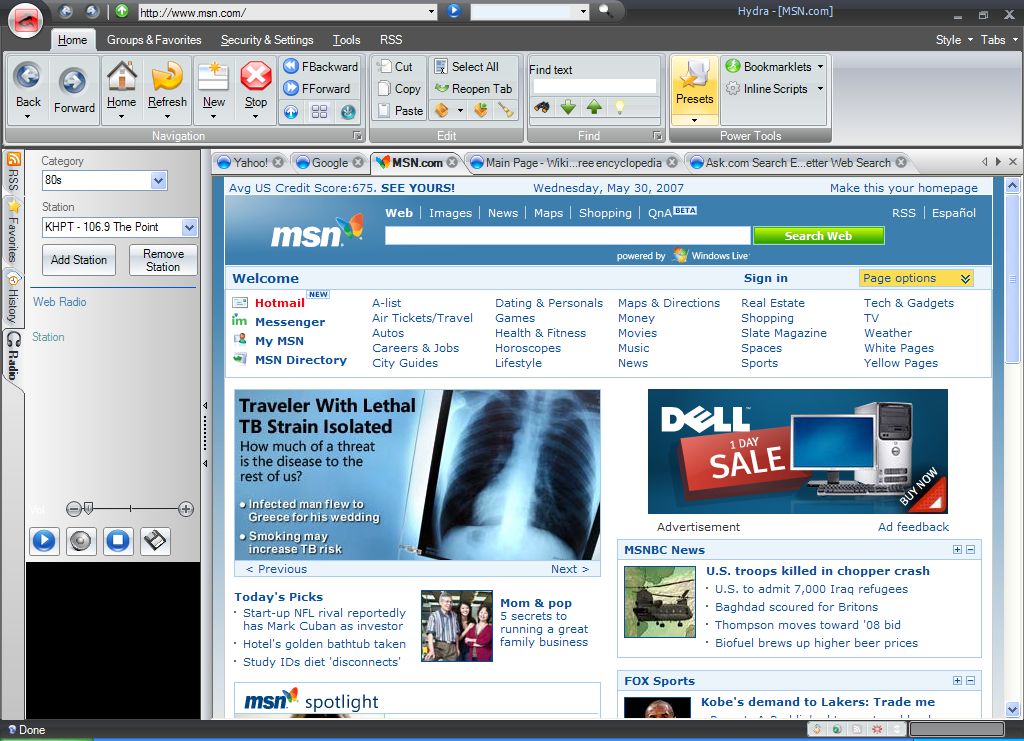The width and height of the screenshot is (1024, 741).
Task: Click the volume slider handle
Action: click(x=88, y=508)
